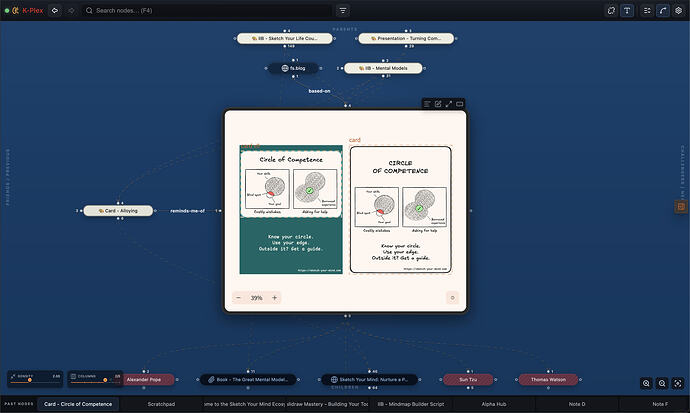Go back with the left arrow button
Screen dimensions: 690x413
coord(55,11)
